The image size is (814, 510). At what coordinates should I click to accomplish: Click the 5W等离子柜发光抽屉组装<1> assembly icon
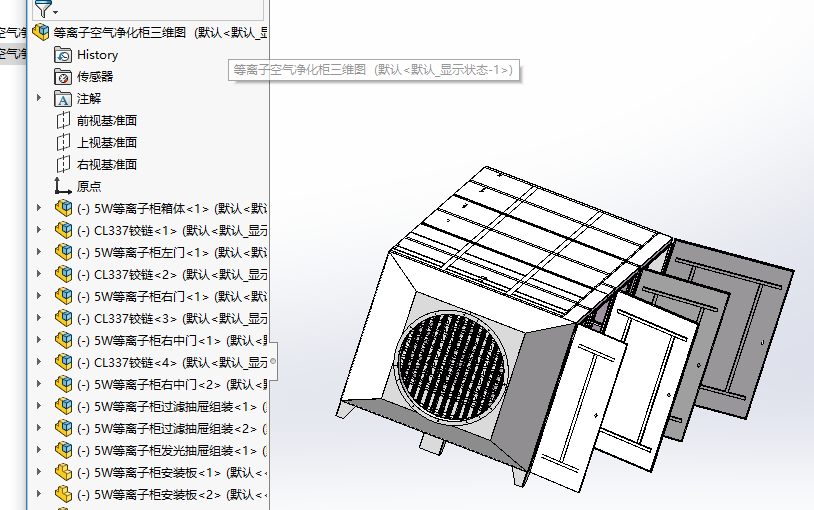(x=63, y=450)
